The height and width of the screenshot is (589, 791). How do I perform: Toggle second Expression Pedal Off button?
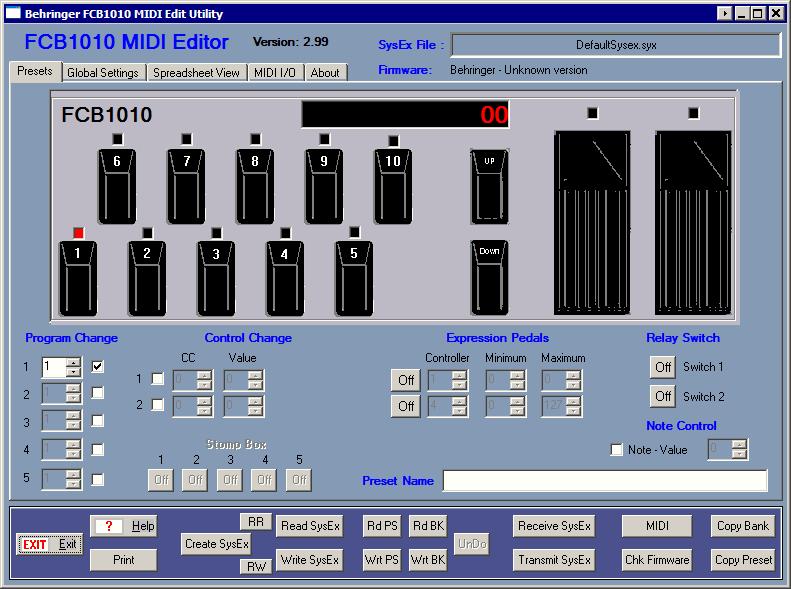click(406, 406)
